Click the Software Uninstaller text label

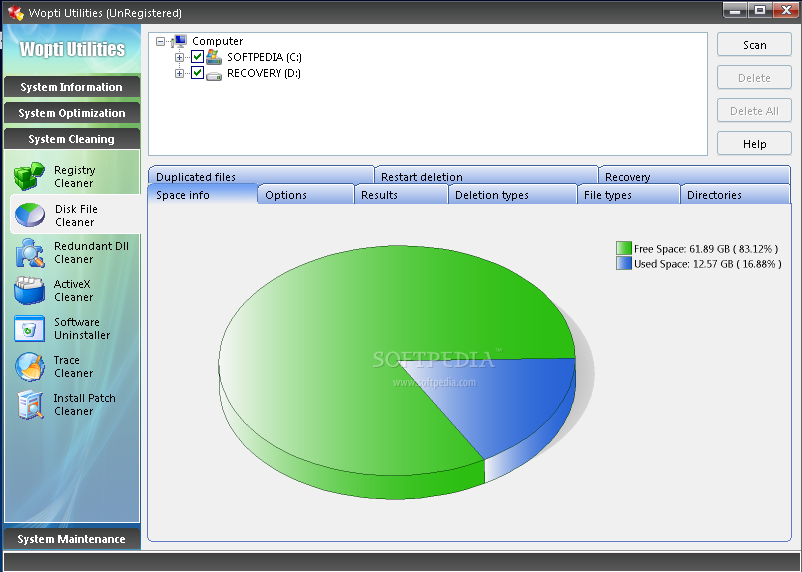[82, 328]
